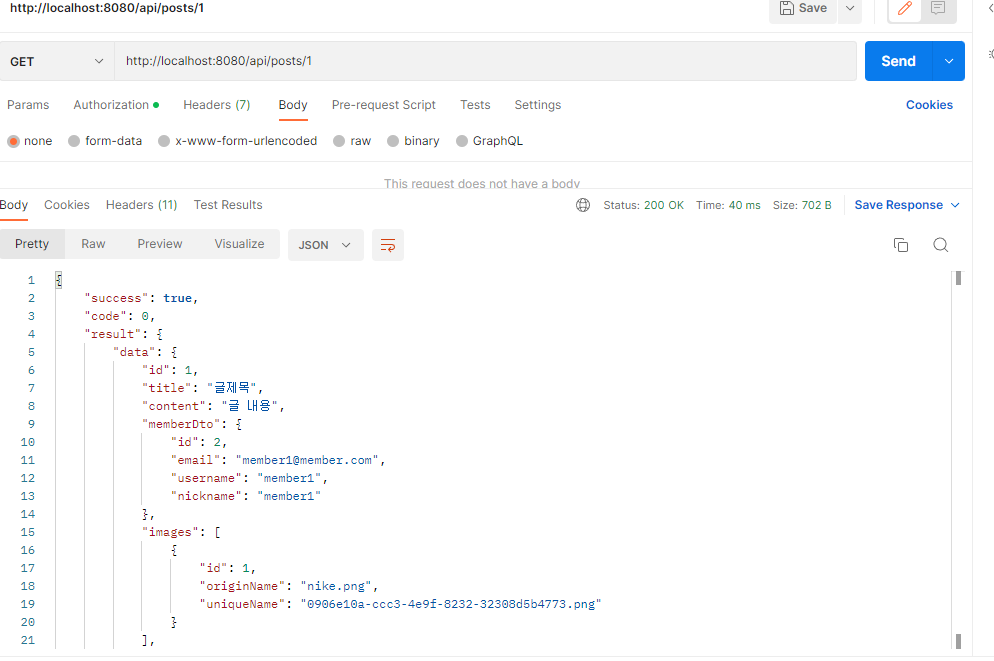Click the Save Response link

click(898, 205)
